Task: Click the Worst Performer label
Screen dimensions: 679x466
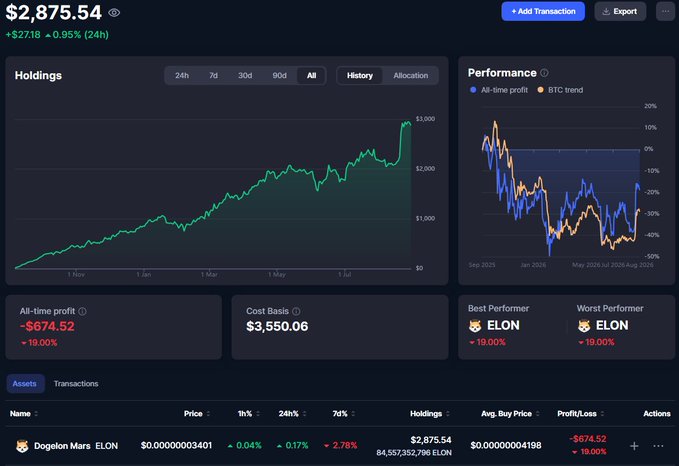Action: (610, 308)
